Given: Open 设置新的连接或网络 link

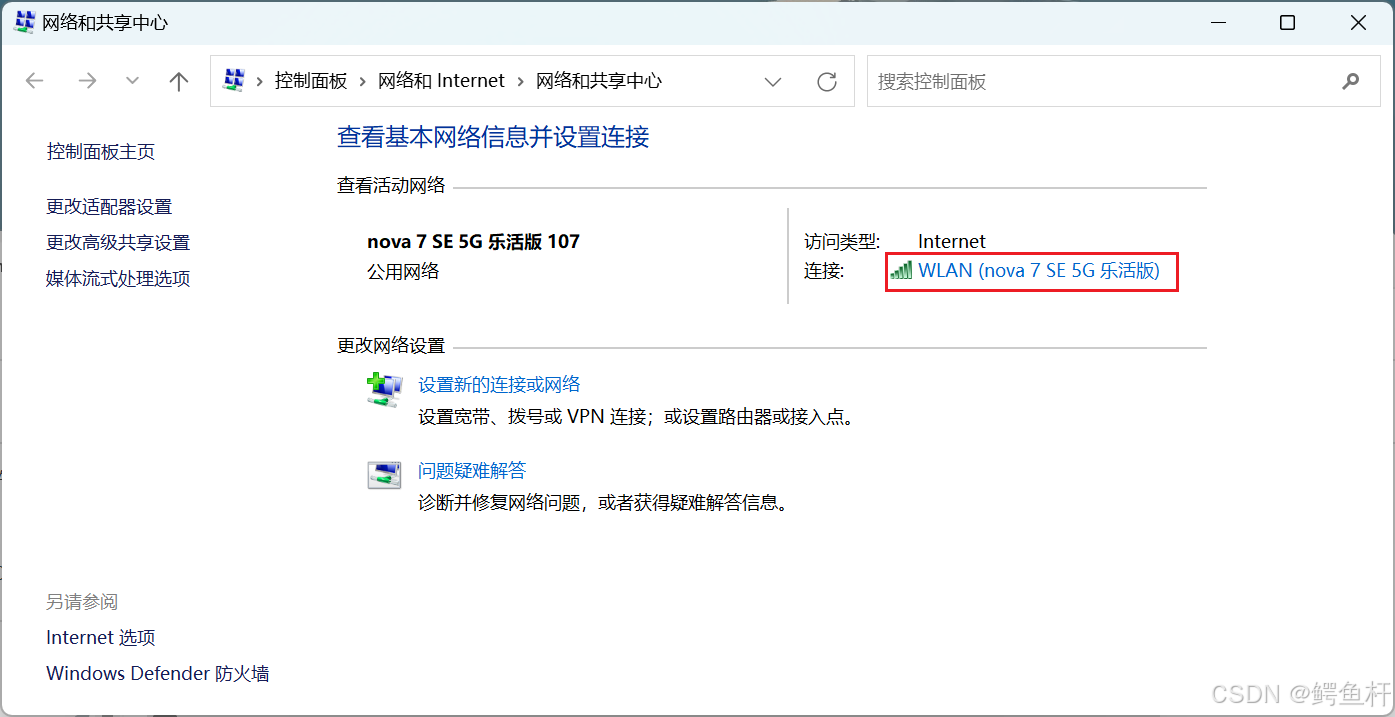Looking at the screenshot, I should [x=499, y=385].
